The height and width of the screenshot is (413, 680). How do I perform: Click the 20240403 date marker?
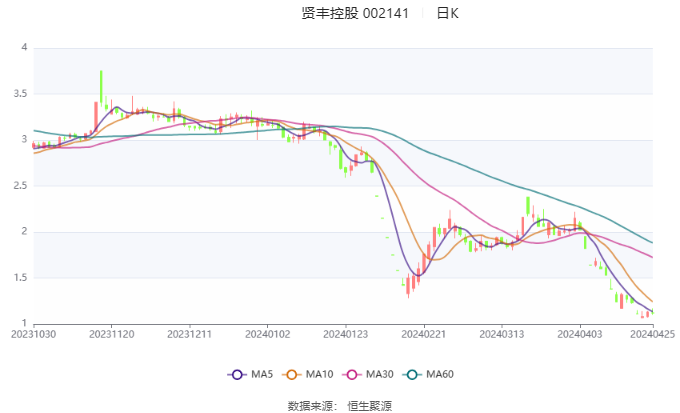pyautogui.click(x=581, y=336)
